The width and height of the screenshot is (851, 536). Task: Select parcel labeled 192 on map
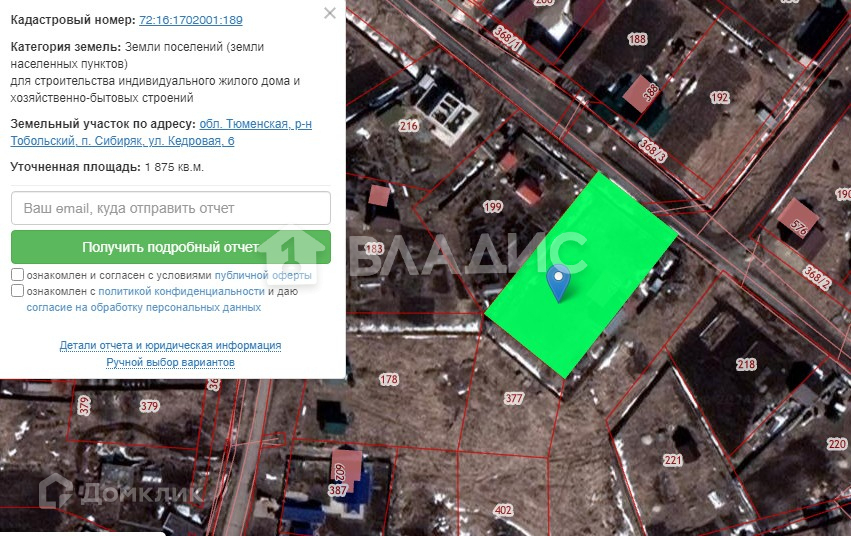point(720,97)
